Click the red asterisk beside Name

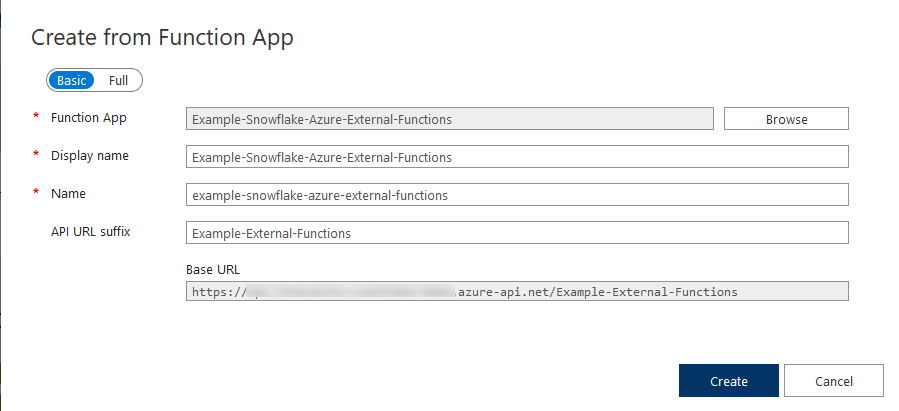(36, 192)
